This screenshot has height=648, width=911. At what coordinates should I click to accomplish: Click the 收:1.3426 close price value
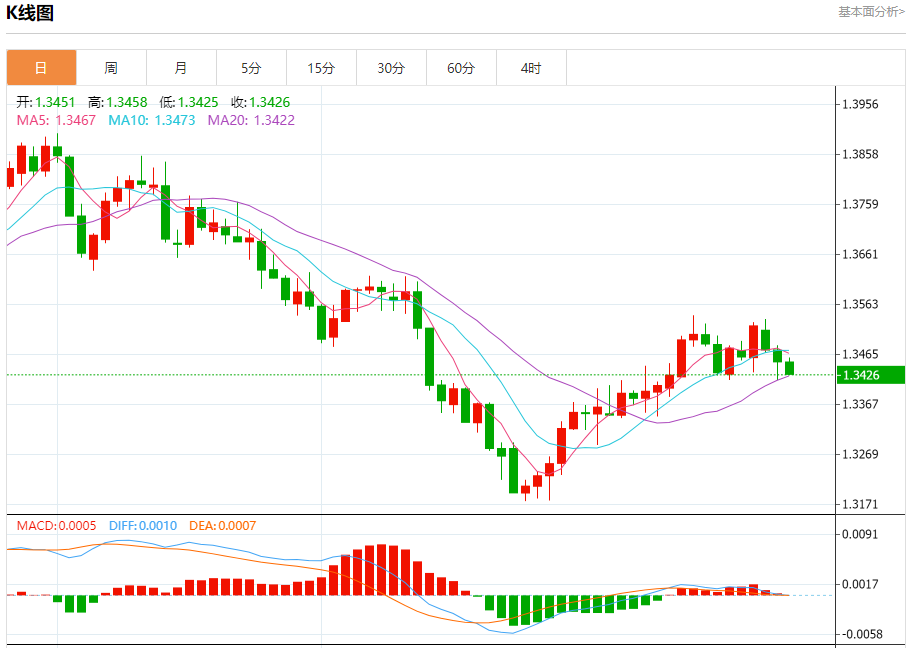pos(260,102)
